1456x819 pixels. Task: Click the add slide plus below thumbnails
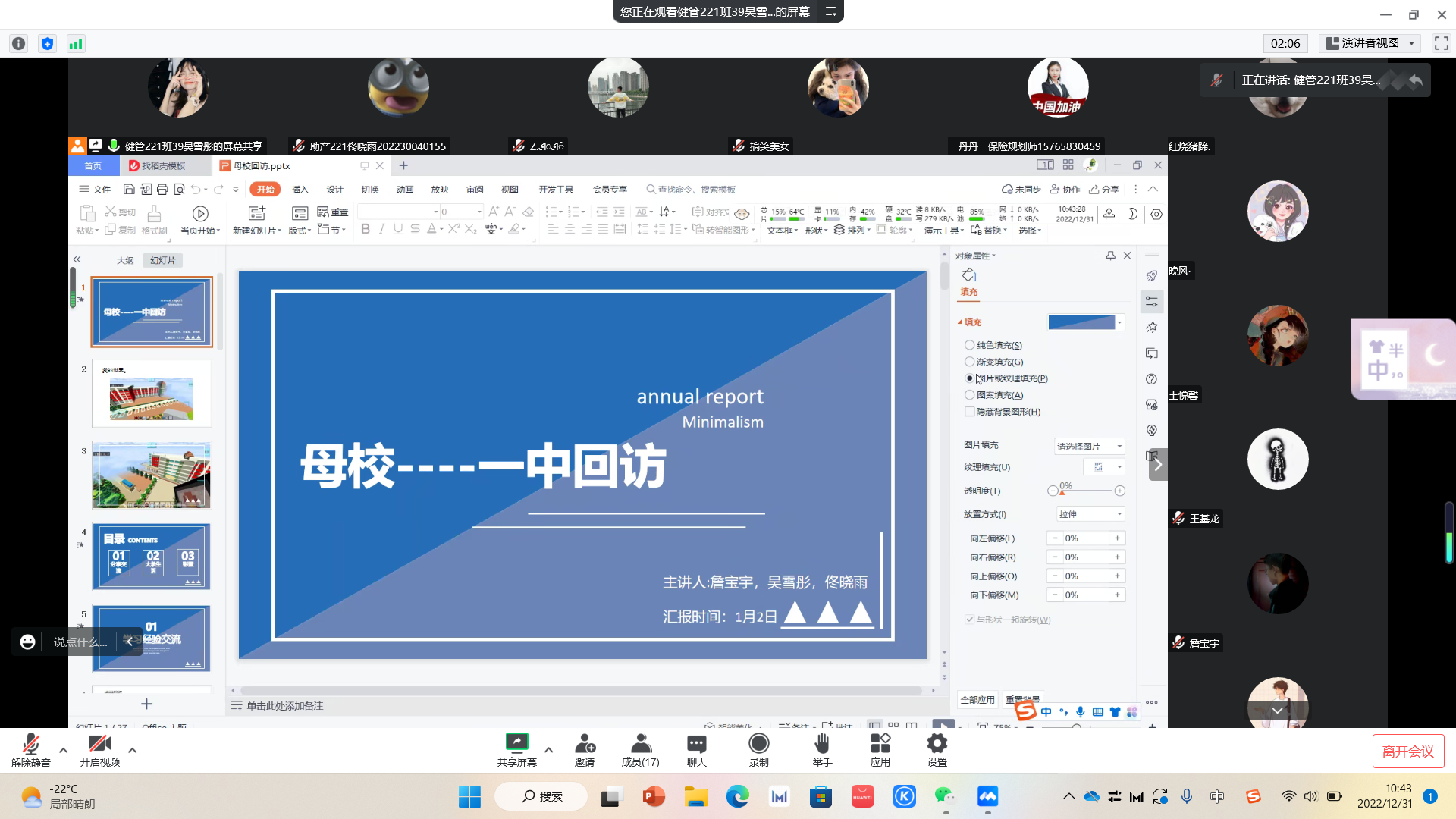click(146, 704)
